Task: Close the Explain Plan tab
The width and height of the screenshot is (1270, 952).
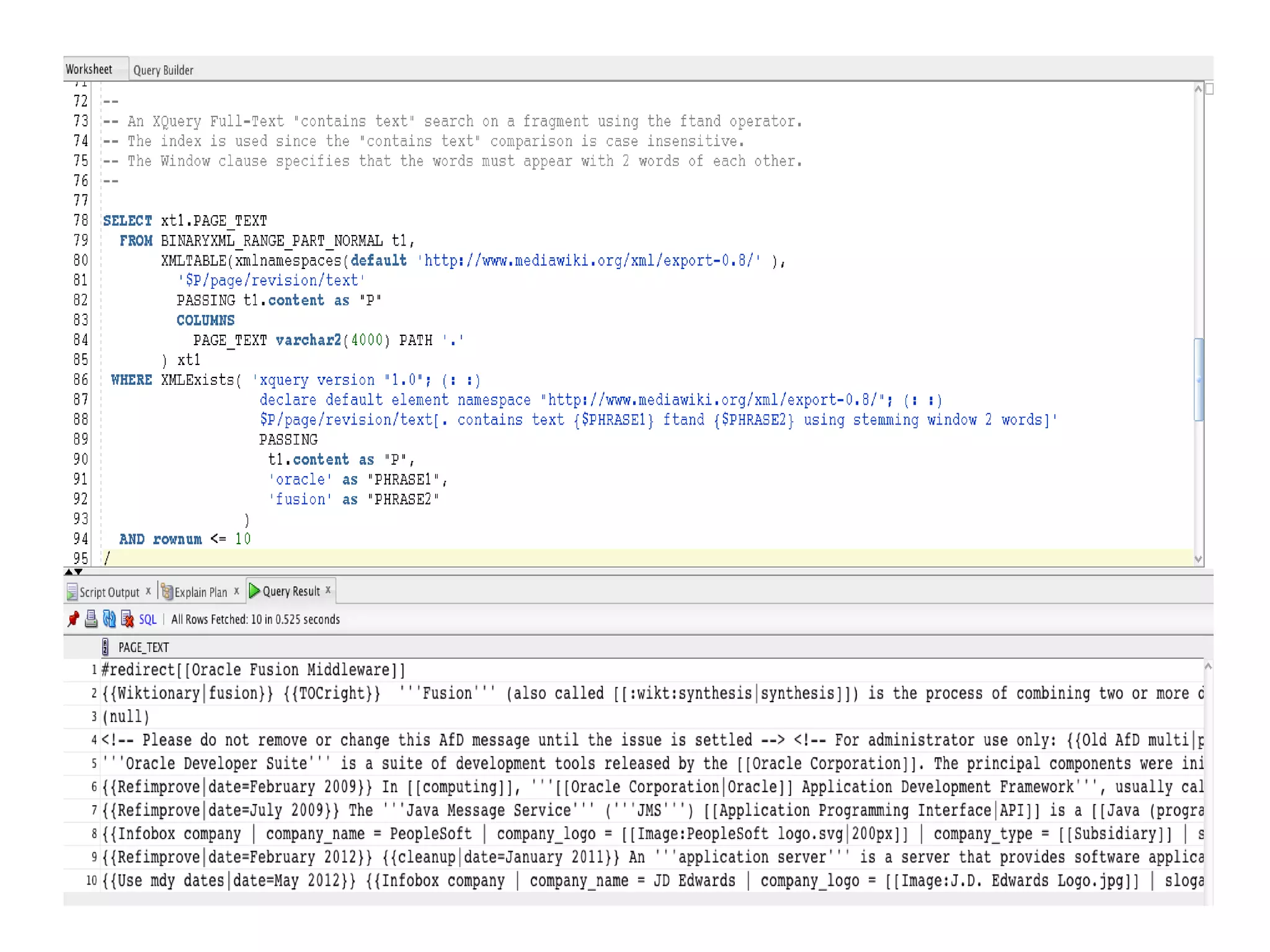Action: (x=236, y=591)
